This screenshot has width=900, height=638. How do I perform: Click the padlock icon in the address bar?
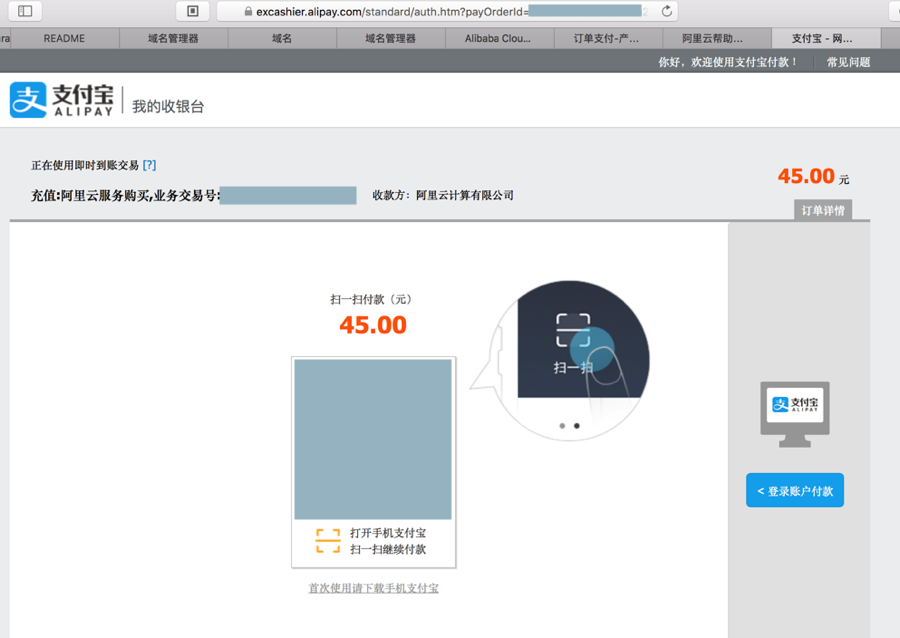248,11
